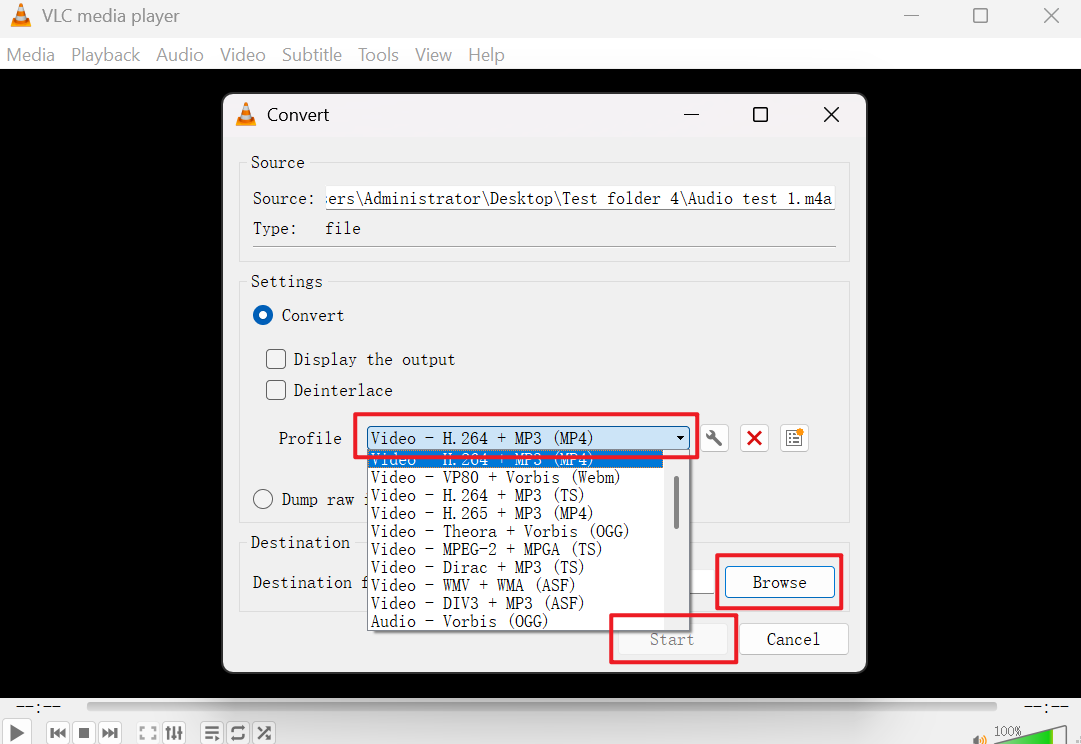The width and height of the screenshot is (1081, 744).
Task: Open the Playback menu
Action: 105,54
